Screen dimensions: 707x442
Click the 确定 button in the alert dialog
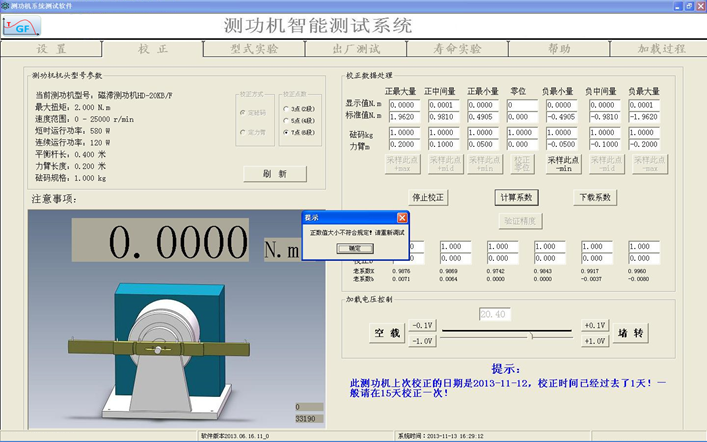(x=354, y=247)
